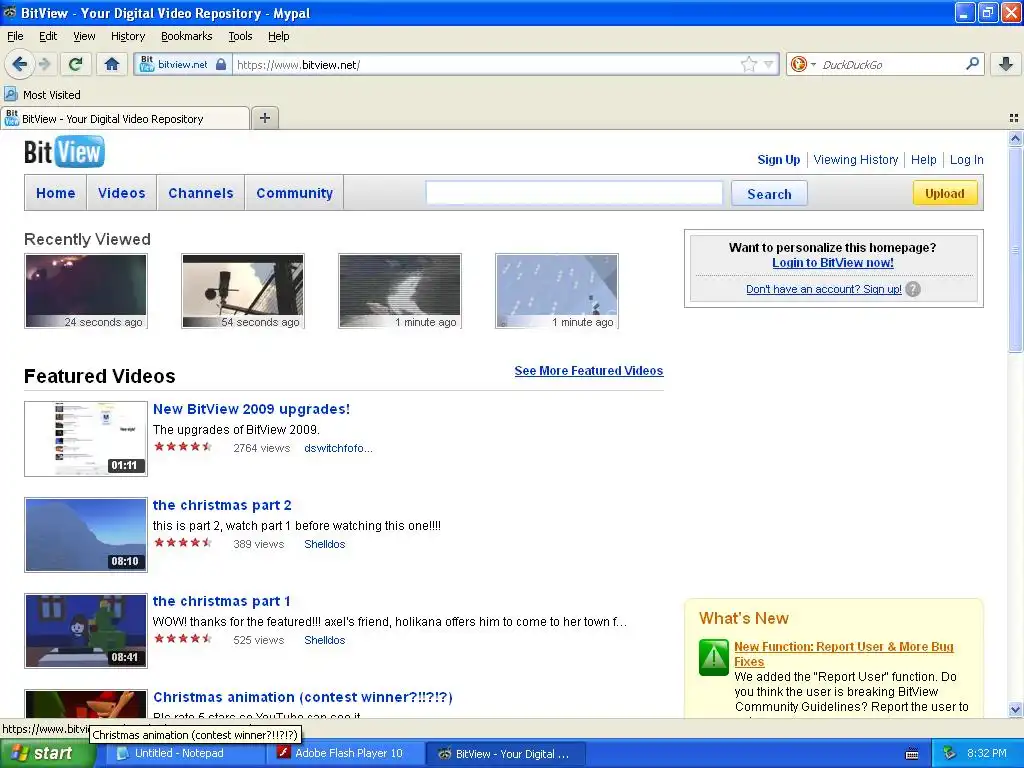Go to the Videos navigation tab
The image size is (1024, 768).
[x=121, y=193]
